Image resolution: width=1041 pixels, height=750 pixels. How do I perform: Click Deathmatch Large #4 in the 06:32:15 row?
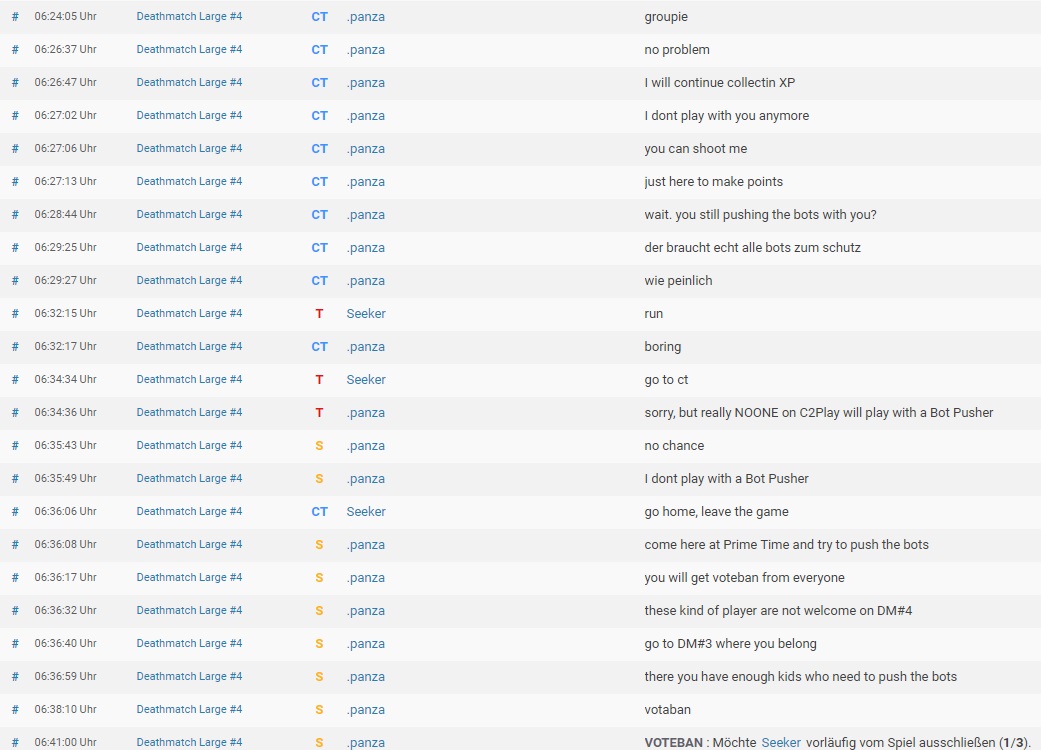click(x=189, y=313)
